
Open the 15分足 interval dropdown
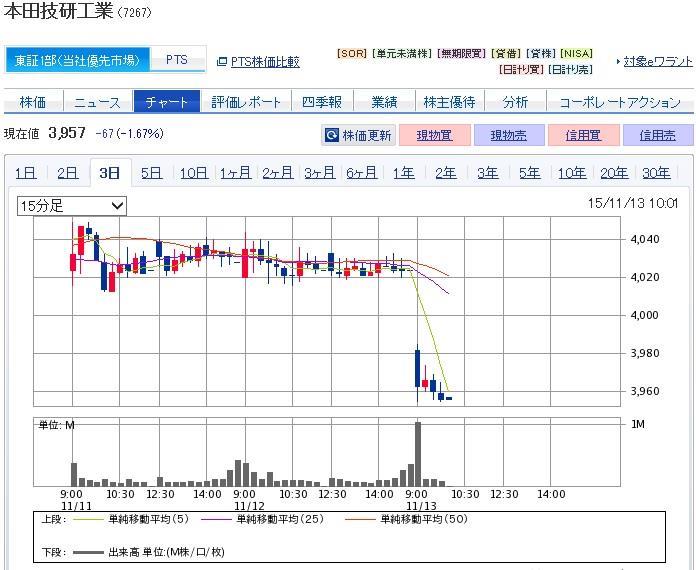71,206
